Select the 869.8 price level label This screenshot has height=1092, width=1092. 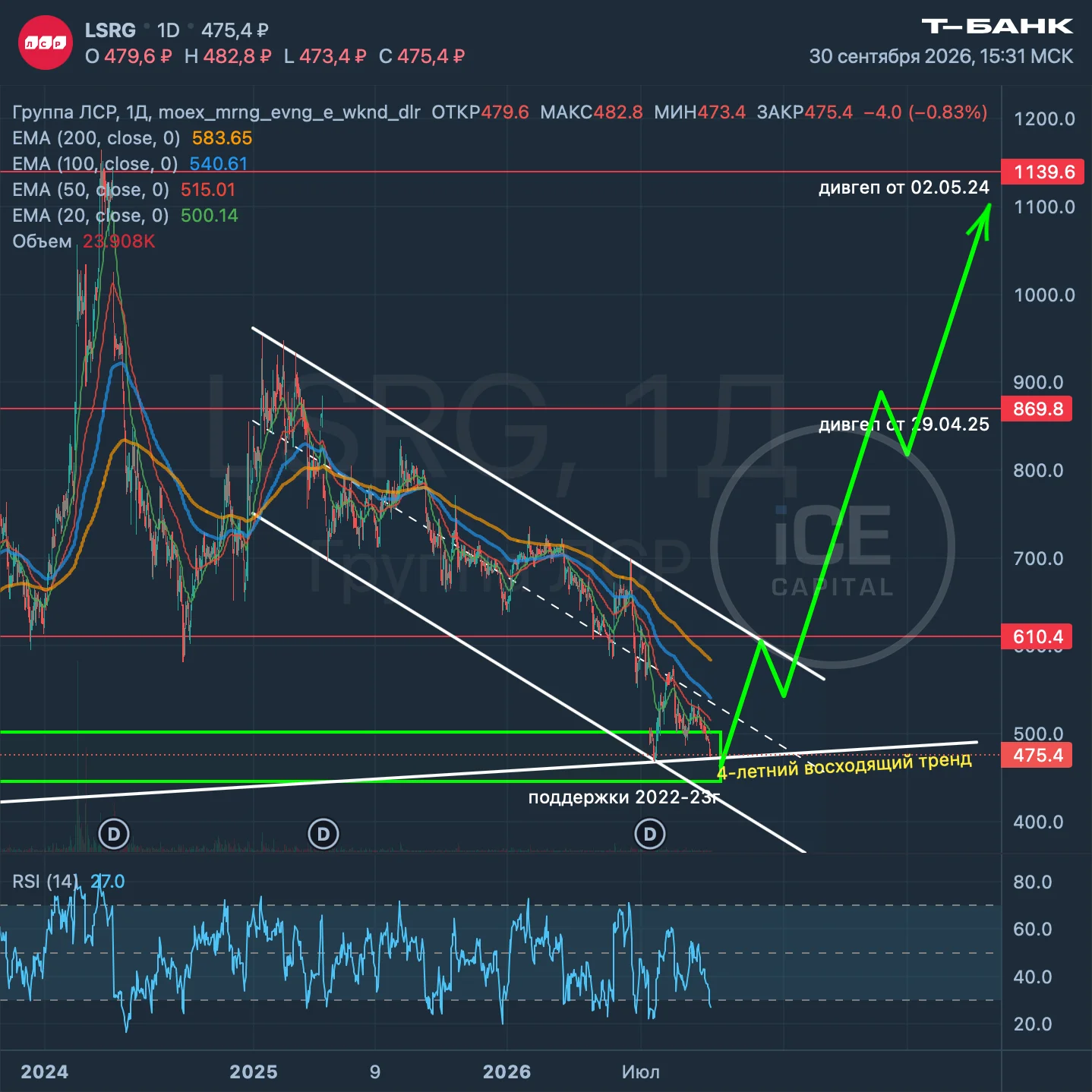(1037, 409)
